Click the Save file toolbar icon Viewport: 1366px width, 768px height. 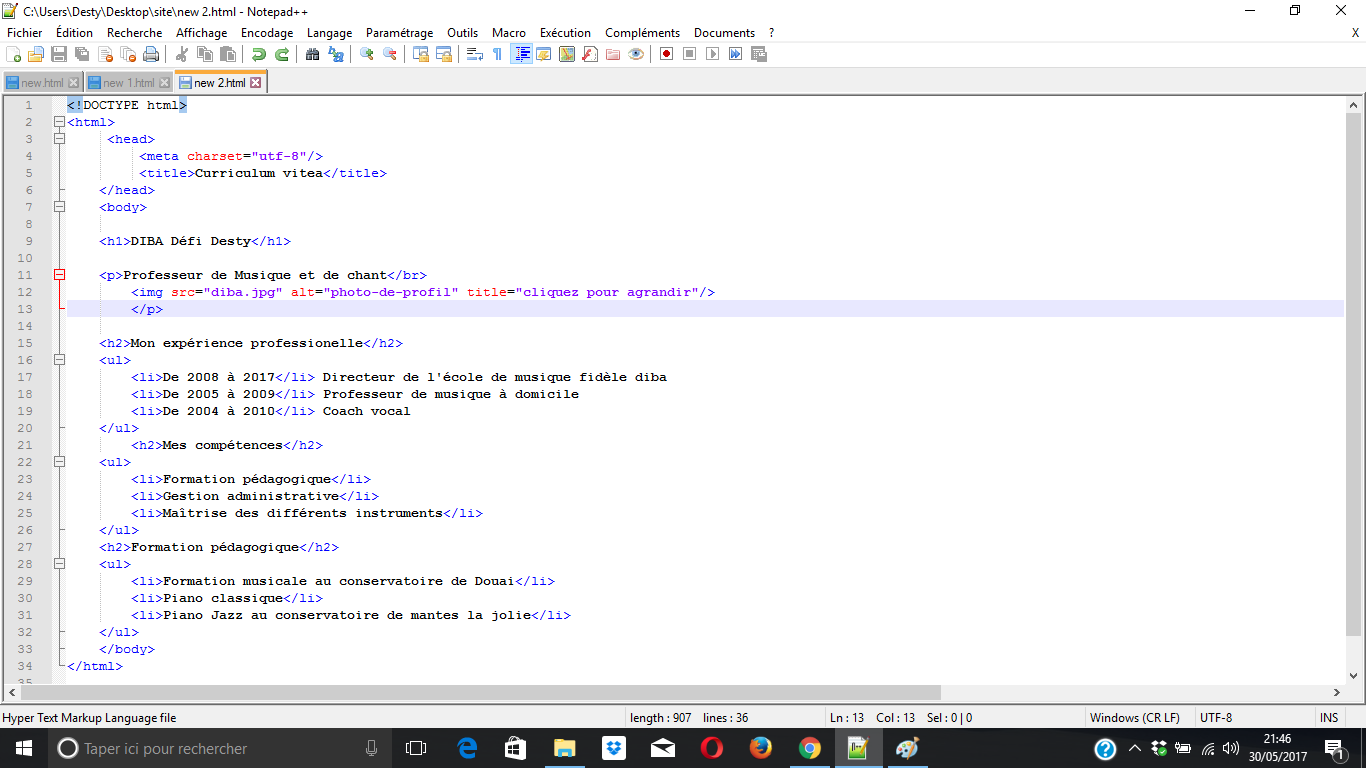(x=59, y=54)
